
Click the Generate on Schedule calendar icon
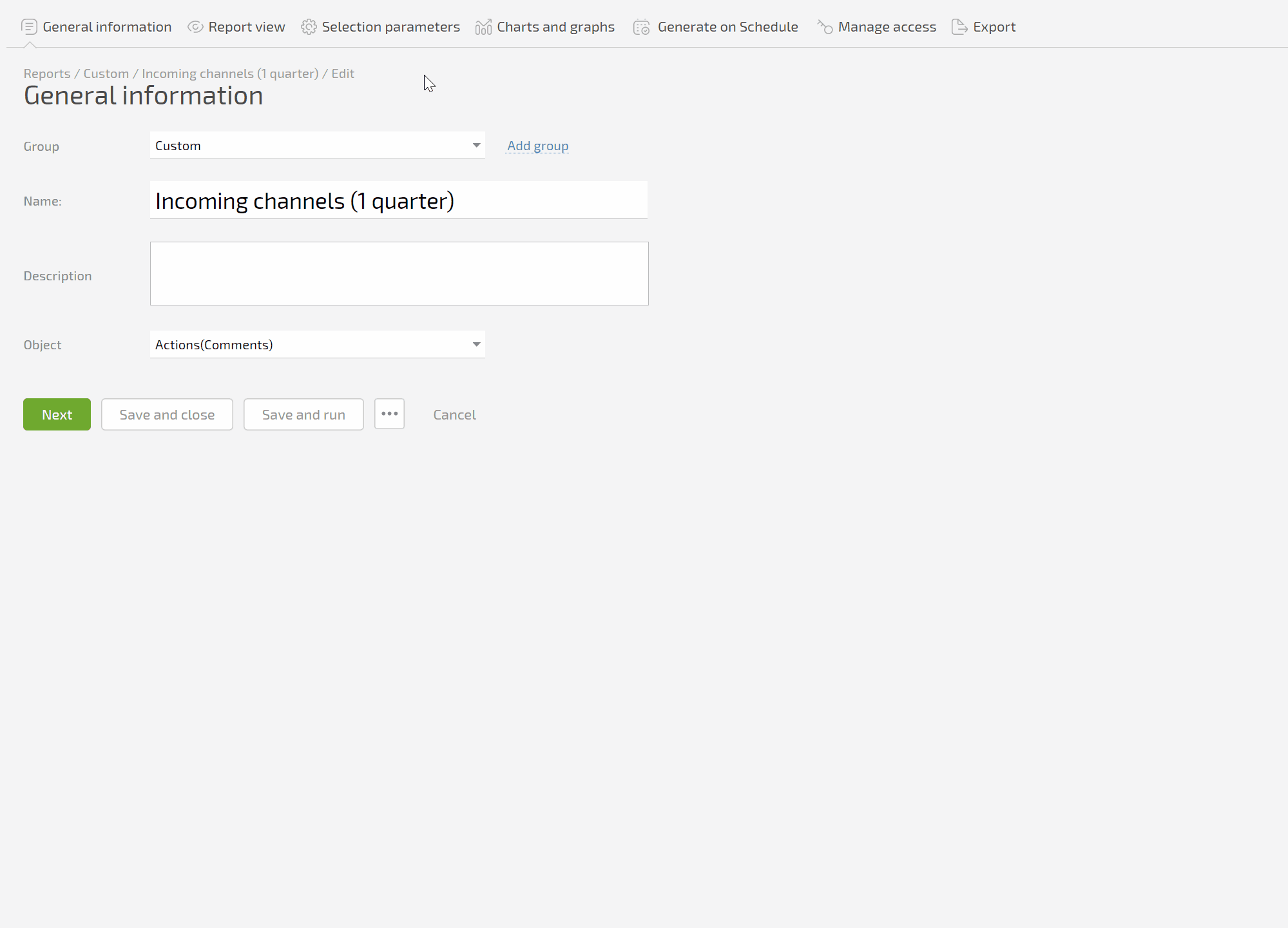click(x=641, y=27)
